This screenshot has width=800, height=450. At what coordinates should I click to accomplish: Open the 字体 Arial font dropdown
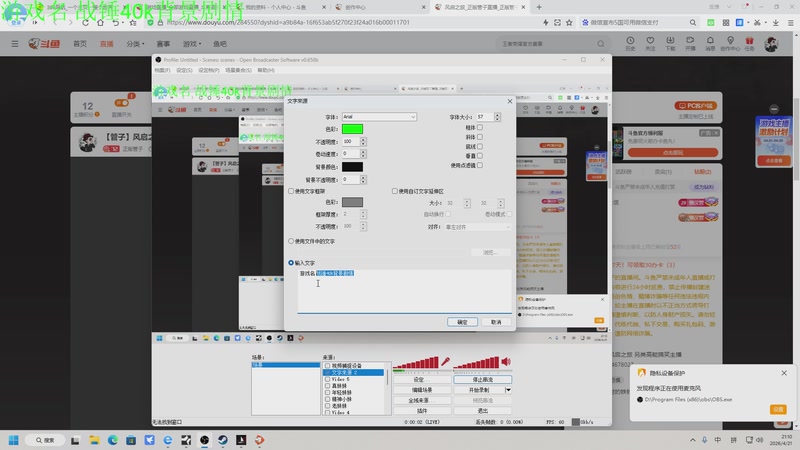(379, 117)
